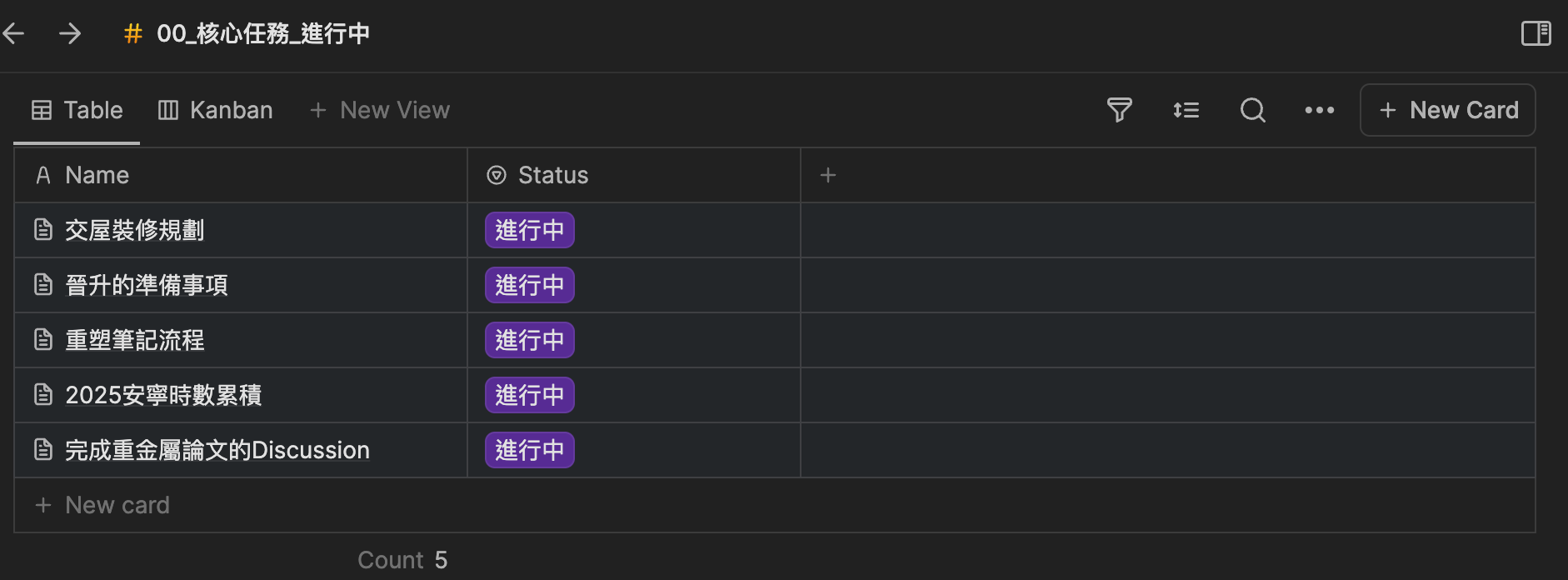Click the search magnifier icon
Image resolution: width=1568 pixels, height=580 pixels.
[x=1252, y=110]
